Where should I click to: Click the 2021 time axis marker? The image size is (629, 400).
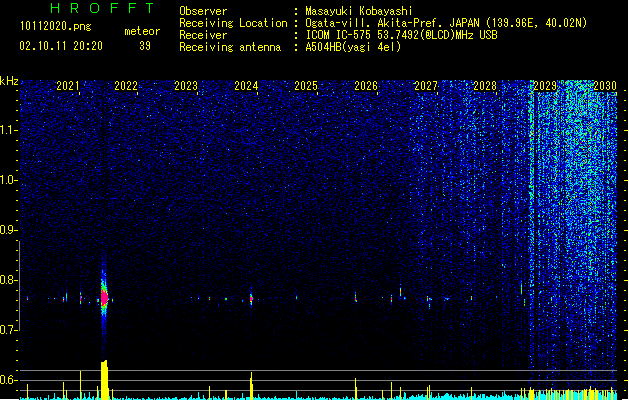tap(68, 86)
